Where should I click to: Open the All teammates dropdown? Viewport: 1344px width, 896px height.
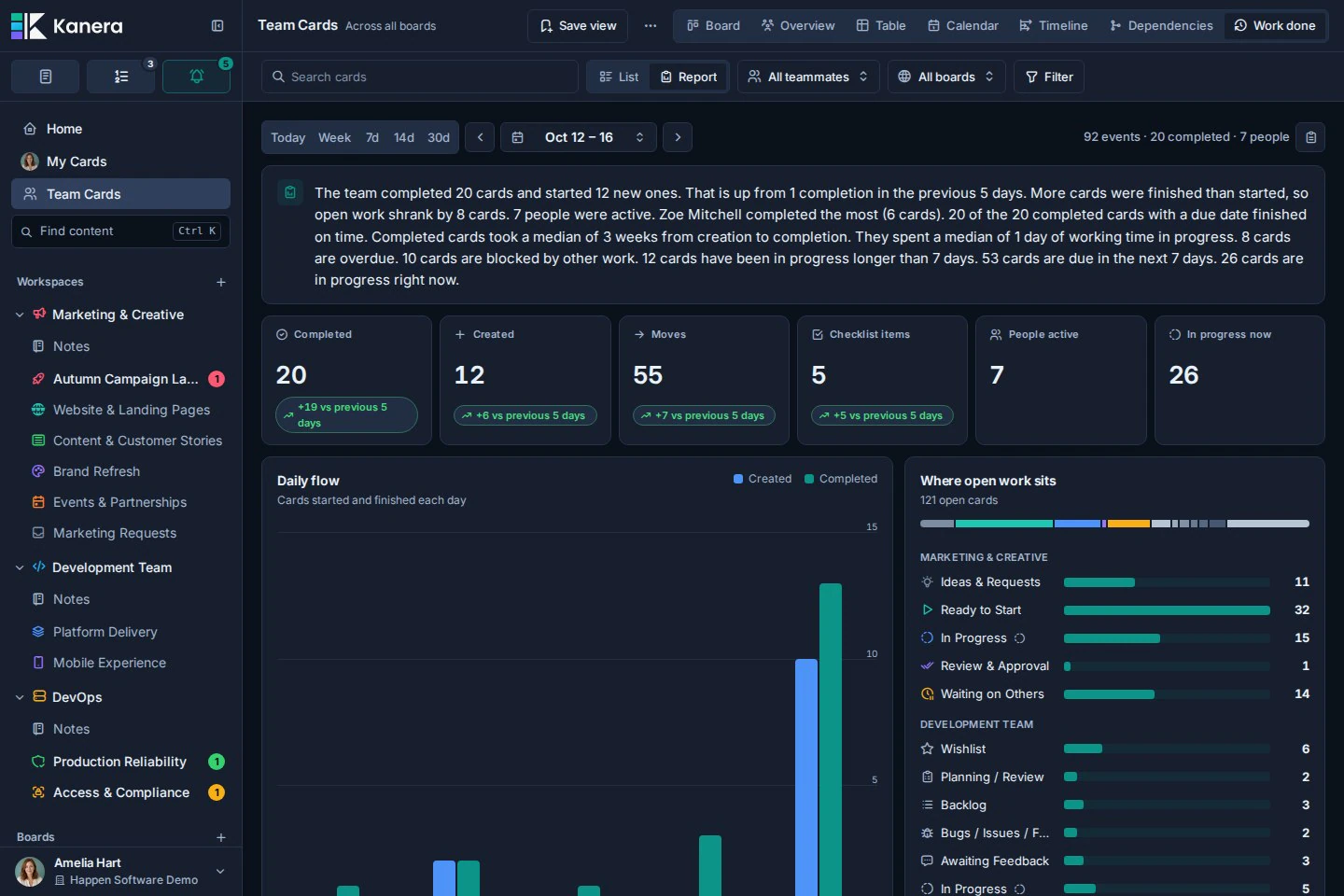click(x=808, y=77)
